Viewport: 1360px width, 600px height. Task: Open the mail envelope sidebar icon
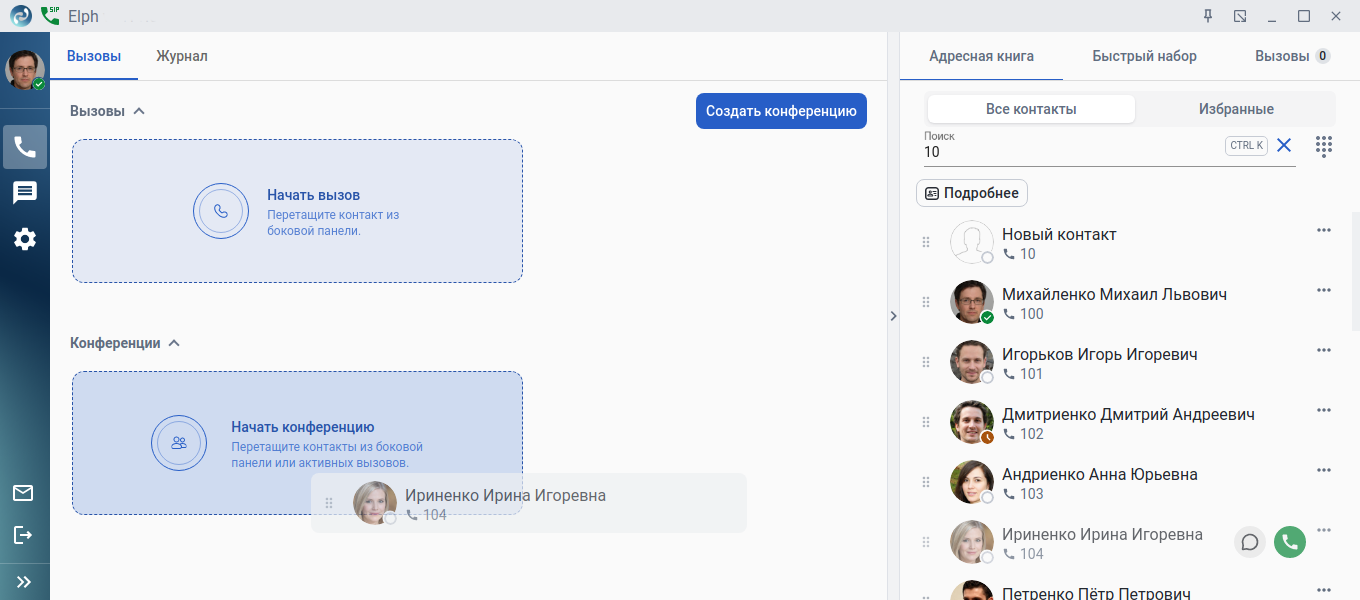[23, 493]
